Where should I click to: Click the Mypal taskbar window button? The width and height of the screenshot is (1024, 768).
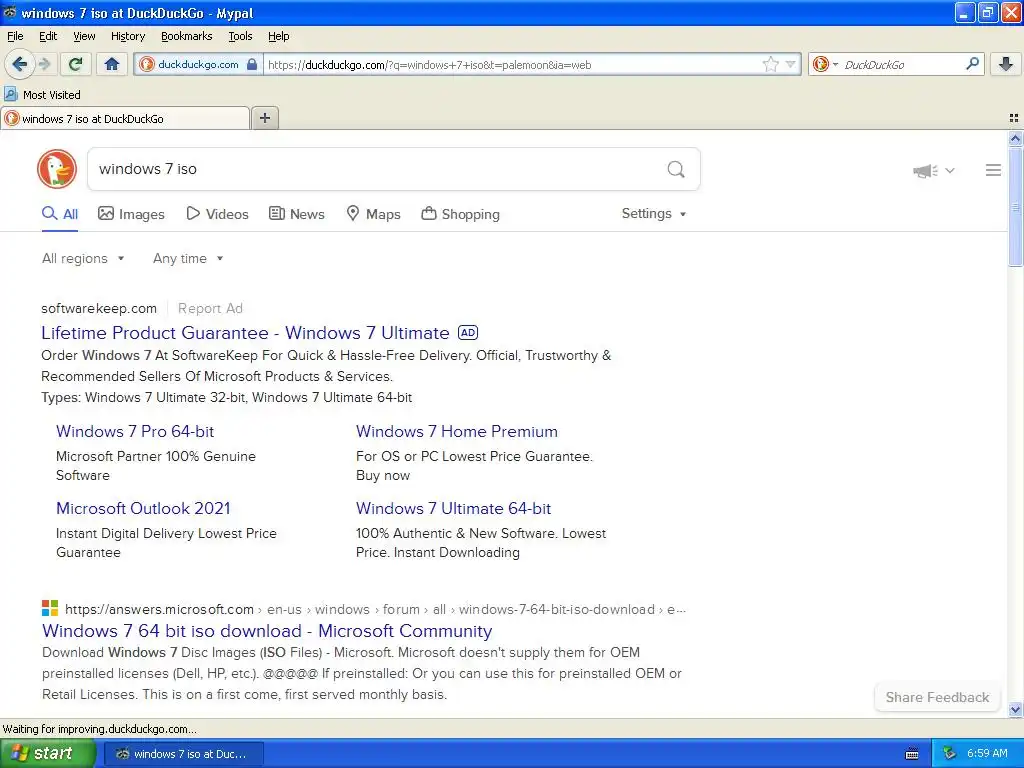click(184, 754)
